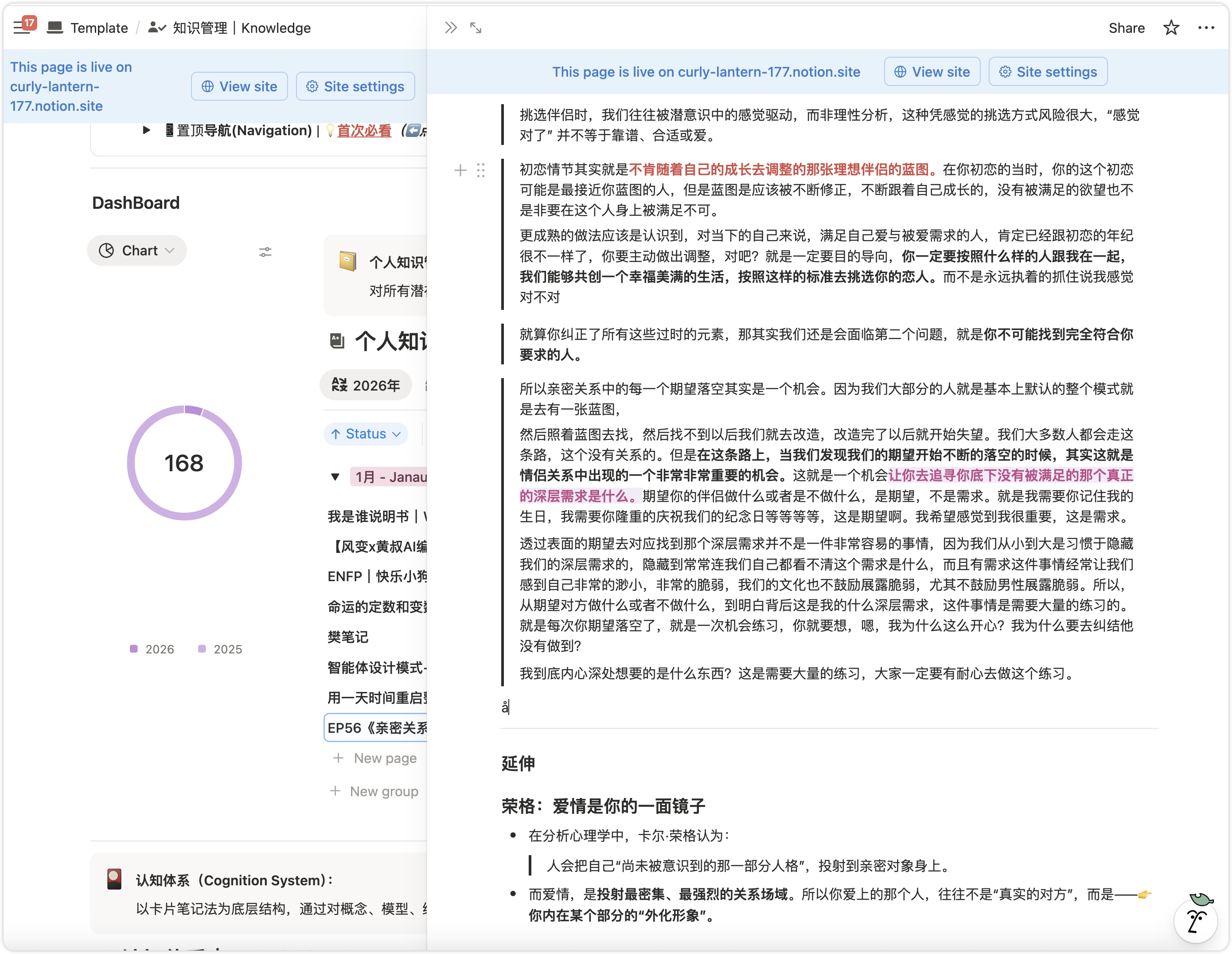Click Template in the breadcrumb

99,27
